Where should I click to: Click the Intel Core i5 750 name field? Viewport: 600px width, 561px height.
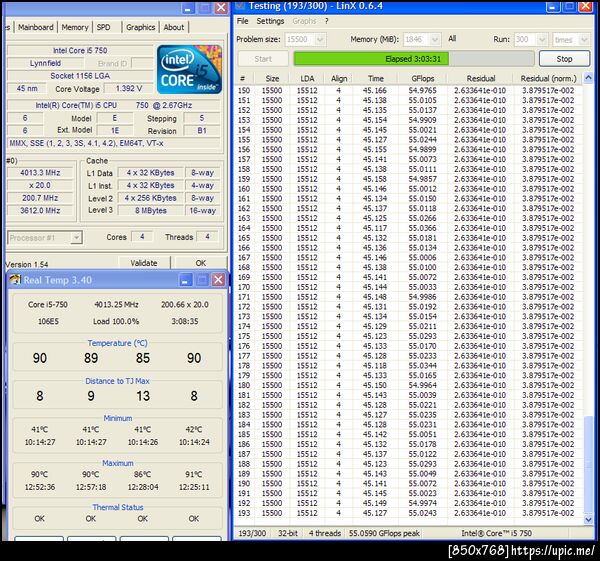[x=80, y=50]
